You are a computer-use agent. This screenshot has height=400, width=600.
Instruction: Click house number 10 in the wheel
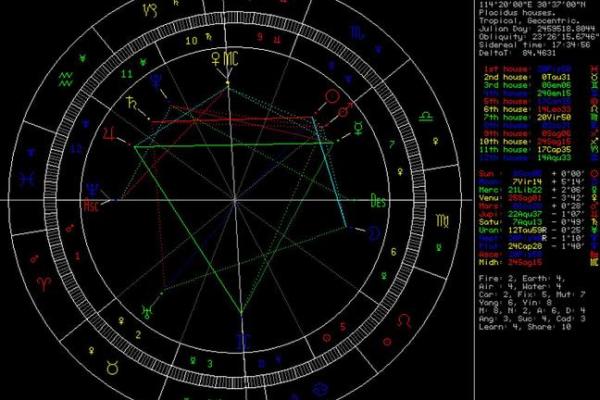pyautogui.click(x=191, y=41)
